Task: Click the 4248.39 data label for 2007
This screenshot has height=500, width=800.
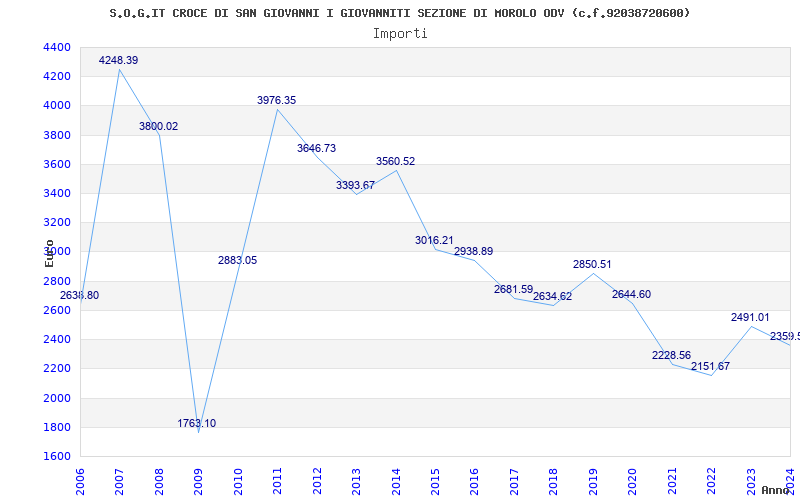Action: point(118,60)
